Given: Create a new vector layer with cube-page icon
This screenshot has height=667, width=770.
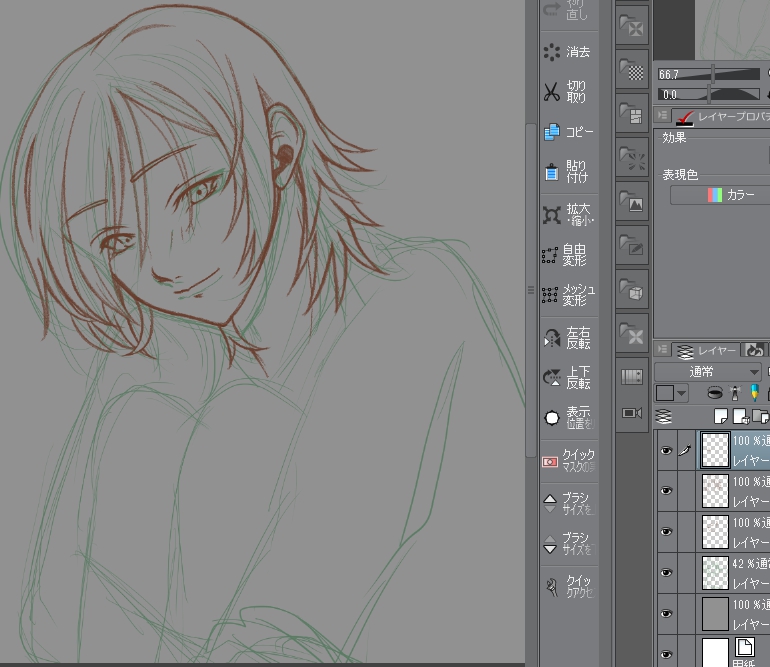Looking at the screenshot, I should point(741,417).
